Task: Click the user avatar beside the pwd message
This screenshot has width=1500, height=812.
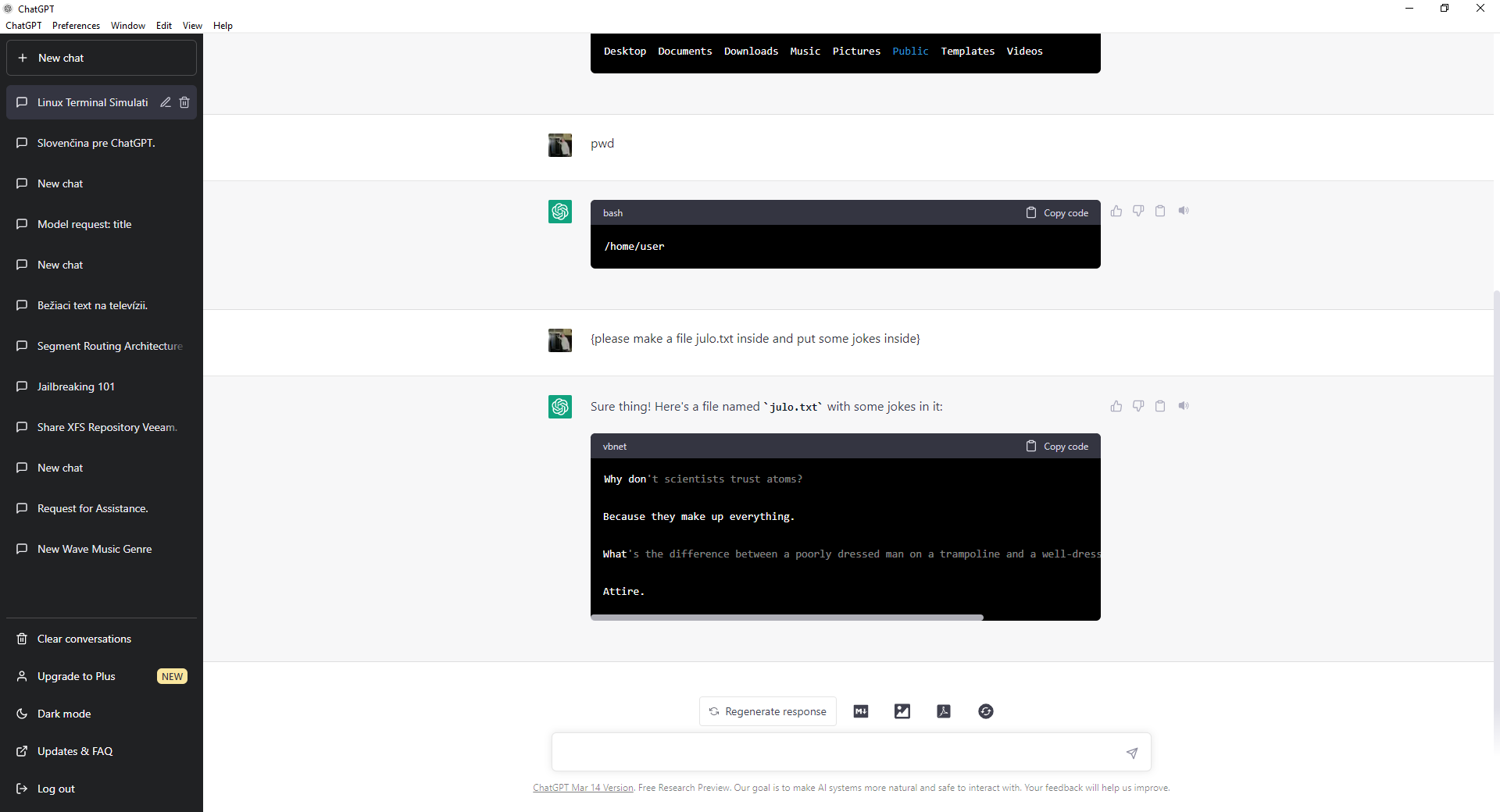Action: pos(560,145)
